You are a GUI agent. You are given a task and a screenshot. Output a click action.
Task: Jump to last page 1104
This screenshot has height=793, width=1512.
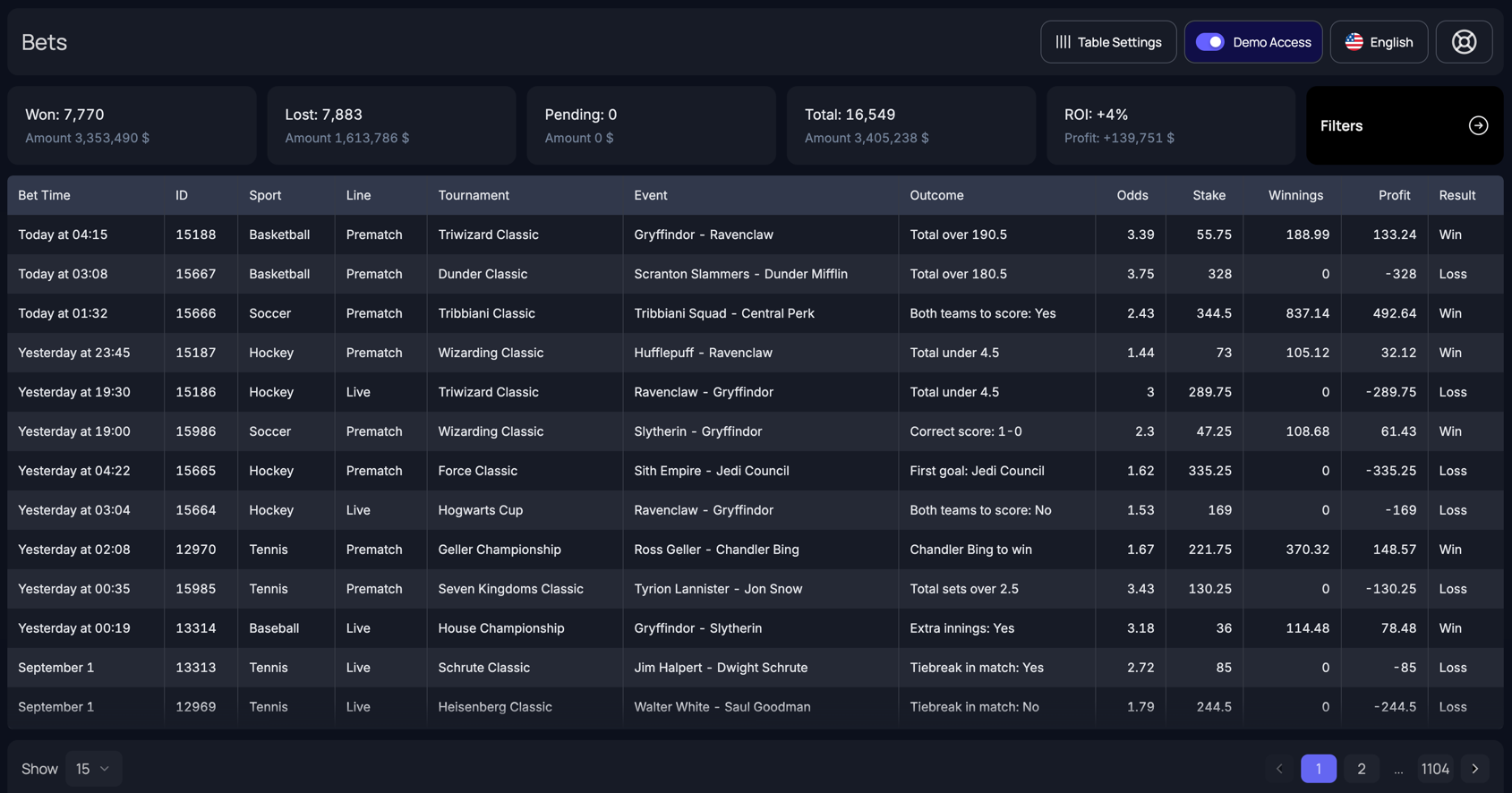(x=1434, y=769)
